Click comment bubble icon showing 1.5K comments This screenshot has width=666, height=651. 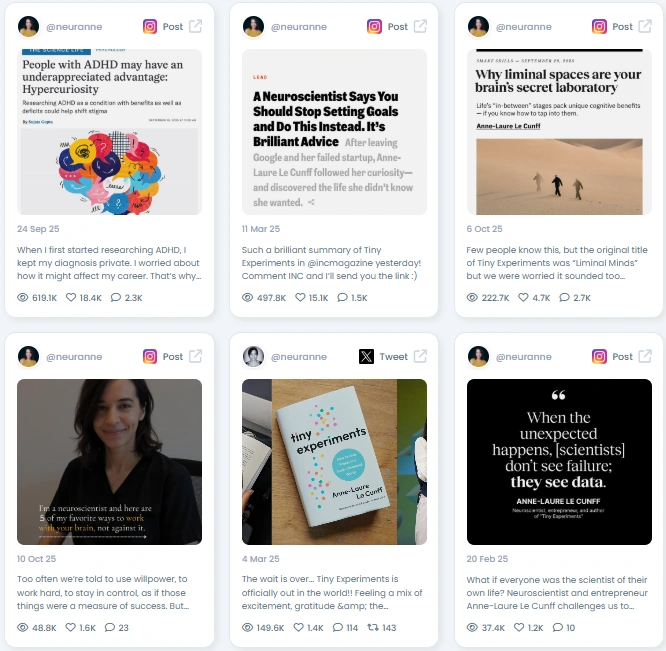pyautogui.click(x=342, y=297)
